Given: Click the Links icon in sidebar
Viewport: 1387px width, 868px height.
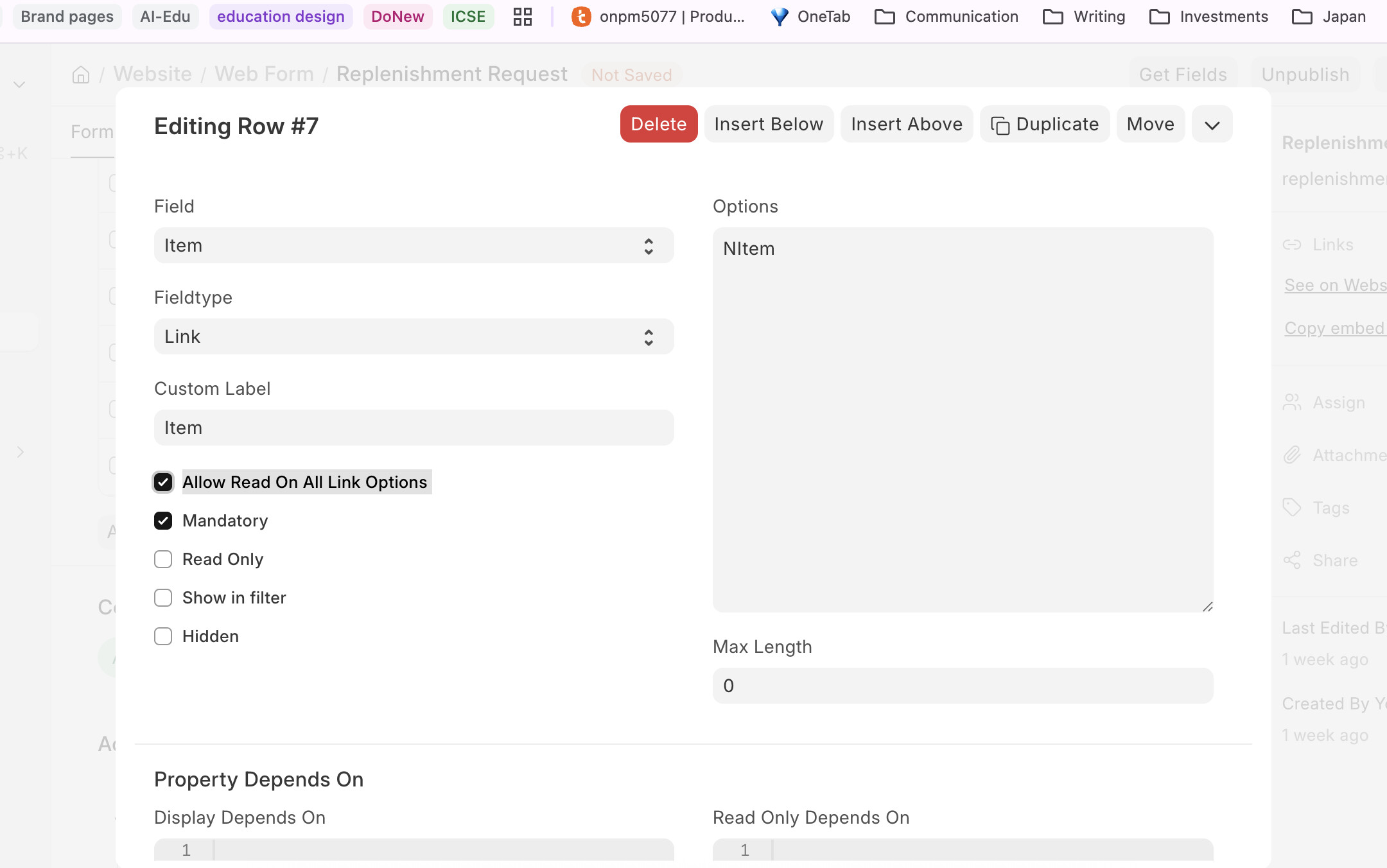Looking at the screenshot, I should pos(1292,245).
